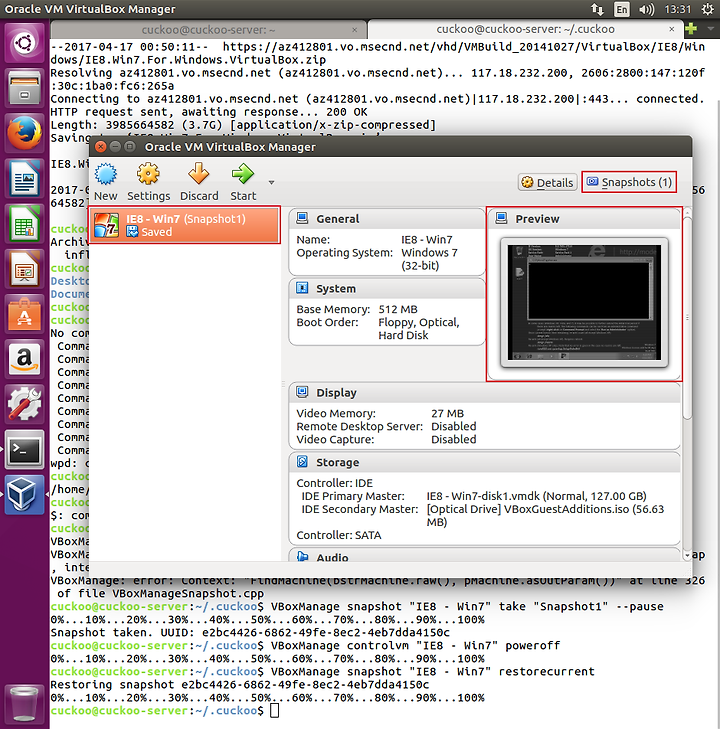Open LibreOffice Impress from launcher
720x729 pixels.
(x=24, y=269)
